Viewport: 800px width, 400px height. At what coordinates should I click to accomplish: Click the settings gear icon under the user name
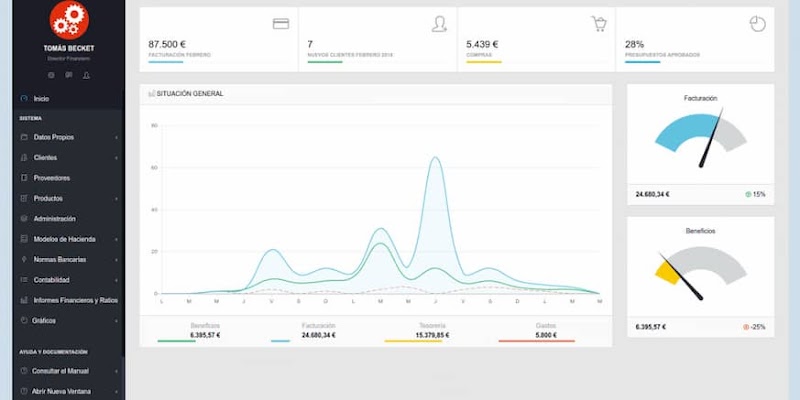(52, 75)
